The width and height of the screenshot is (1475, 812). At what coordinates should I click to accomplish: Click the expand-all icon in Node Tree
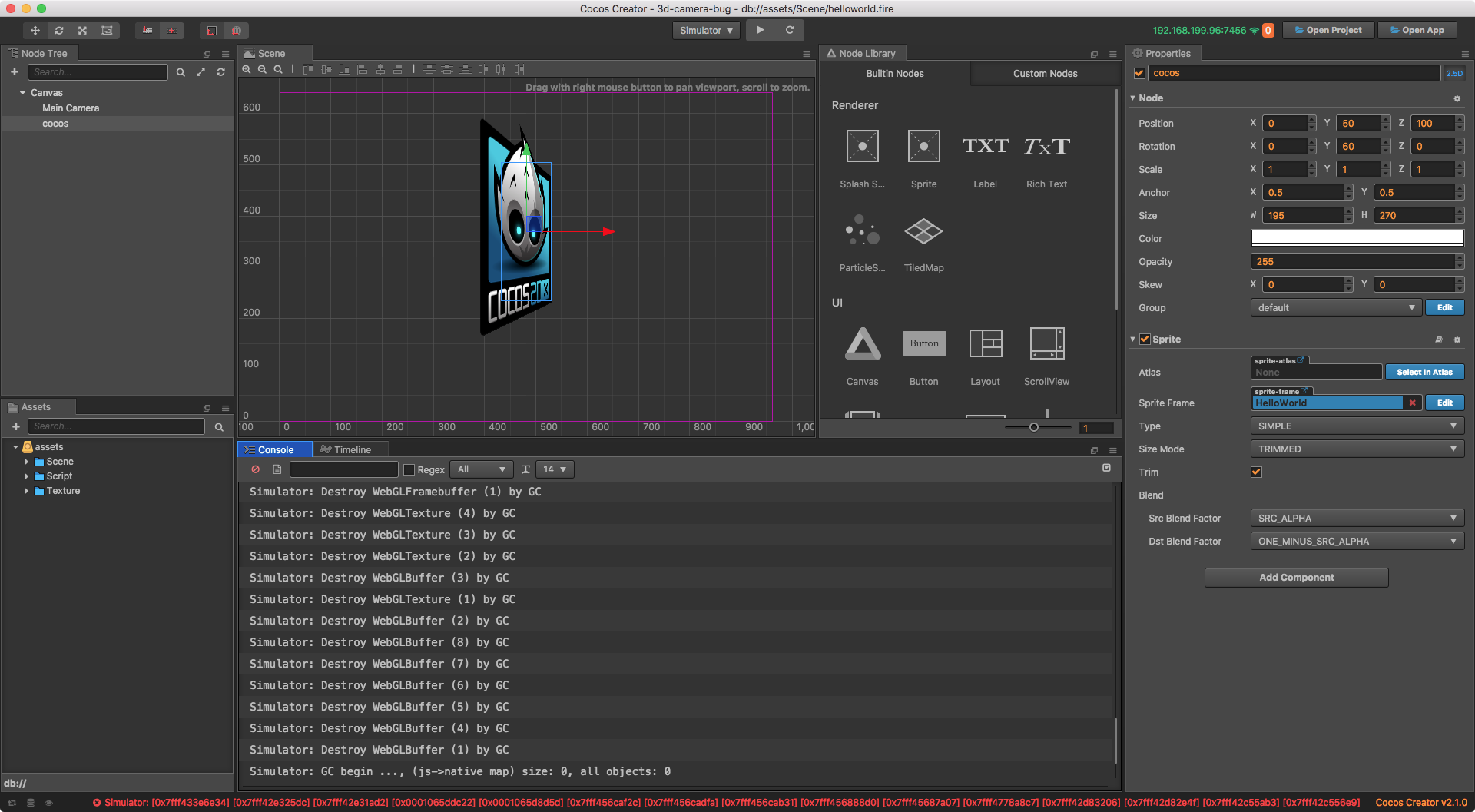coord(201,72)
